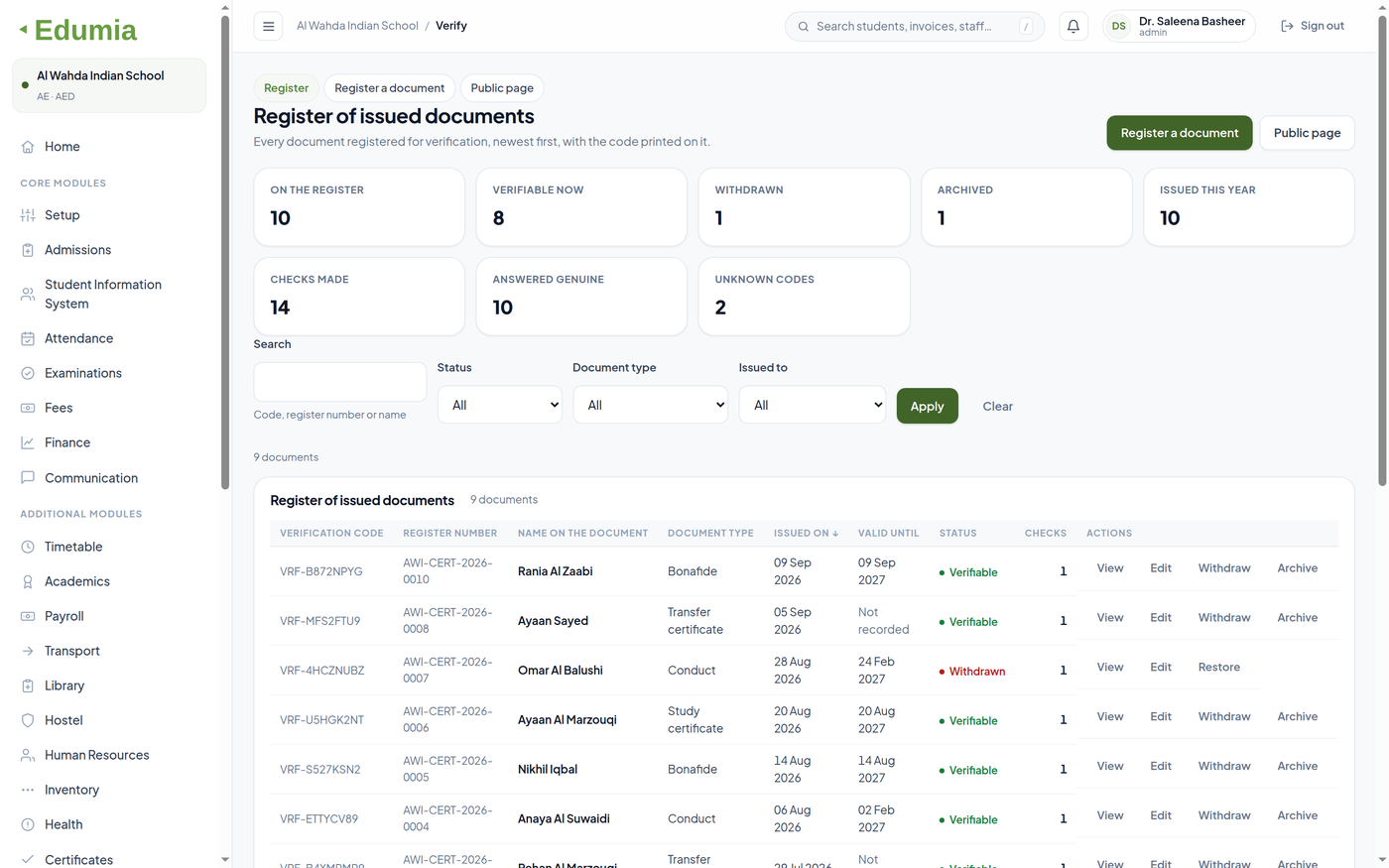Open notifications bell icon

point(1073,26)
